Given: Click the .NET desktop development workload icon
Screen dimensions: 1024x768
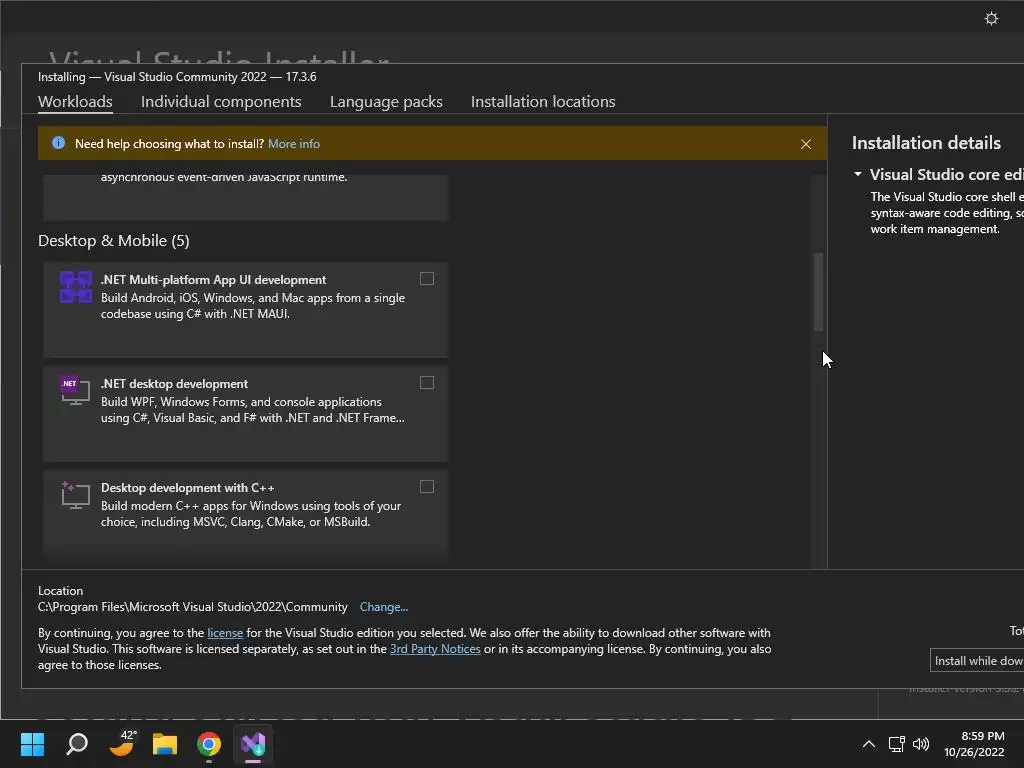Looking at the screenshot, I should click(75, 391).
